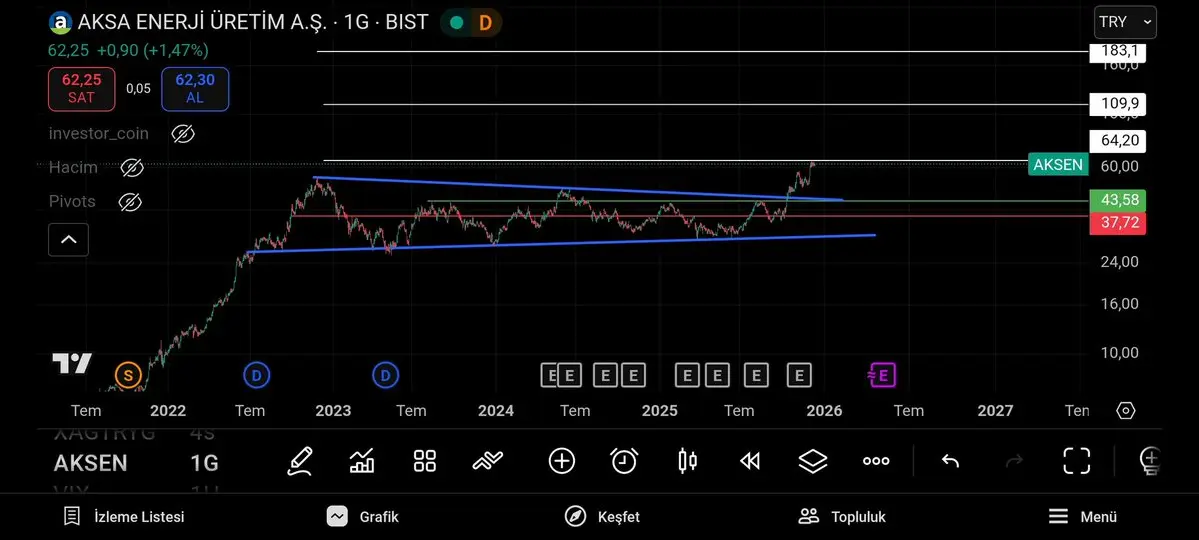The image size is (1199, 540).
Task: Start bar replay with the rewind icon
Action: [750, 461]
